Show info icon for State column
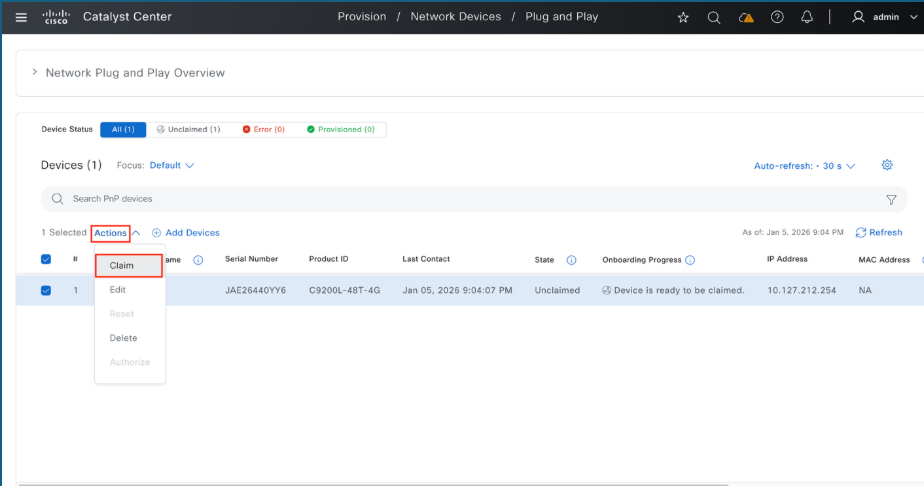The image size is (924, 486). pos(571,260)
